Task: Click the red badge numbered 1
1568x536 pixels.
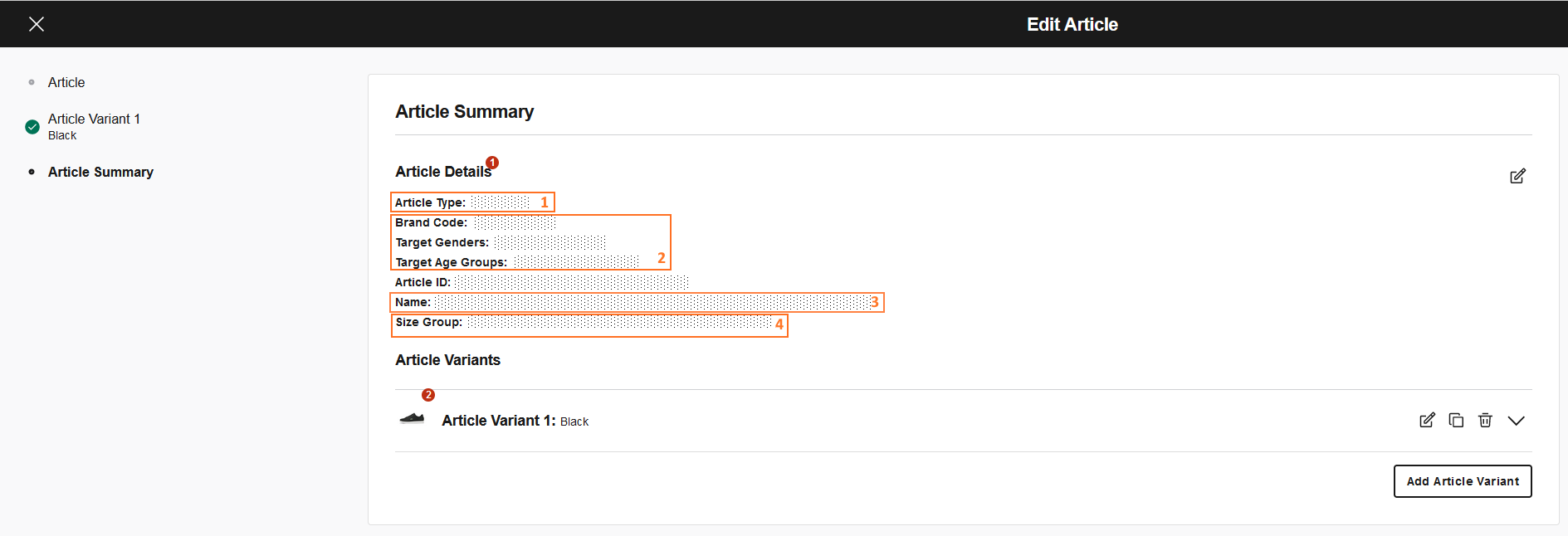Action: [x=492, y=163]
